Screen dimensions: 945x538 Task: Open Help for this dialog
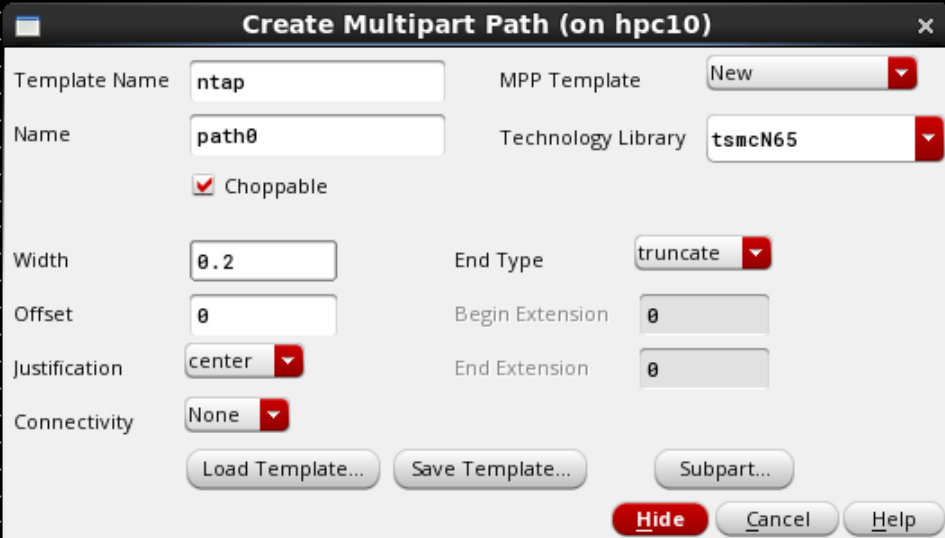[893, 519]
